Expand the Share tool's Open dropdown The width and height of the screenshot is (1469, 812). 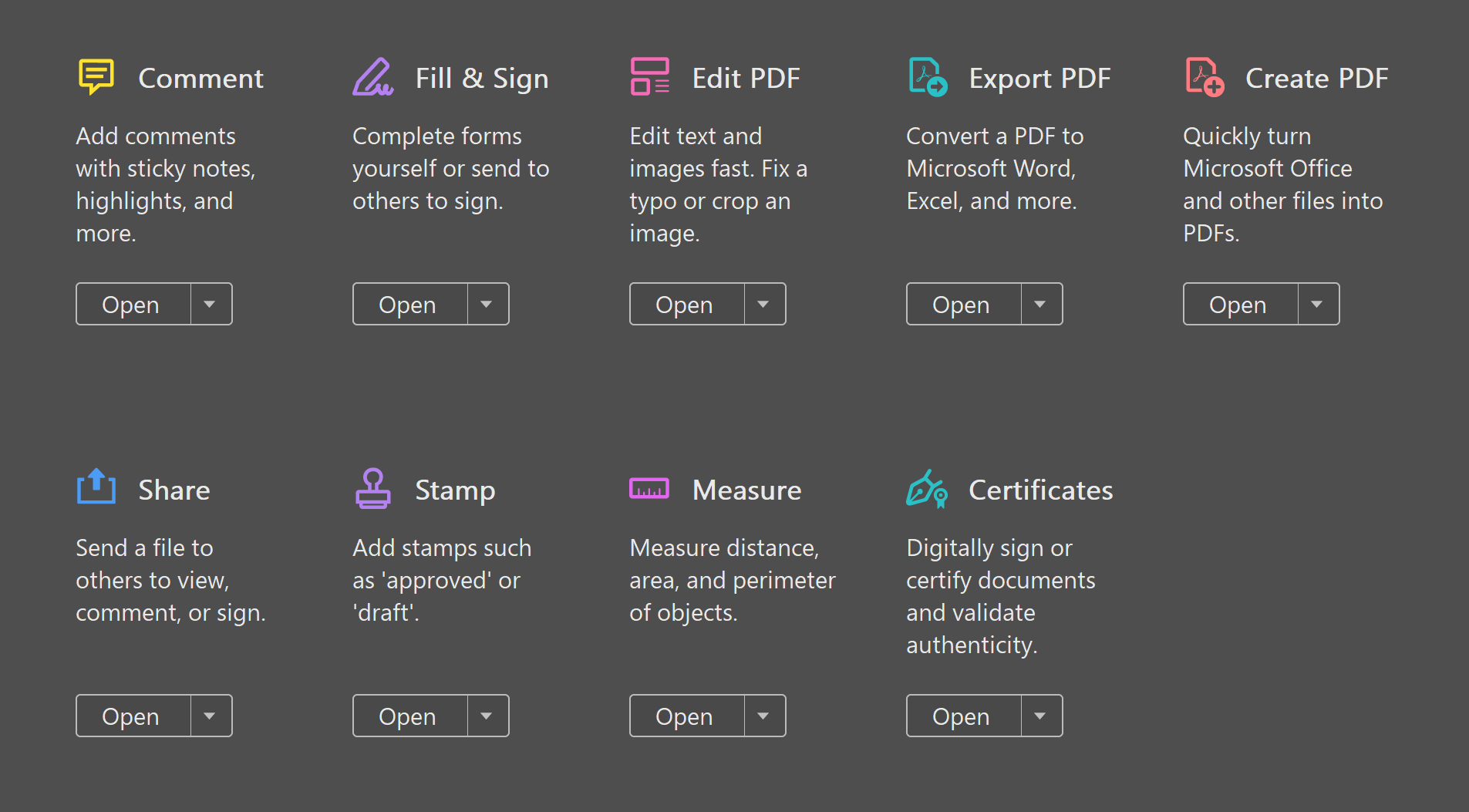pyautogui.click(x=211, y=716)
